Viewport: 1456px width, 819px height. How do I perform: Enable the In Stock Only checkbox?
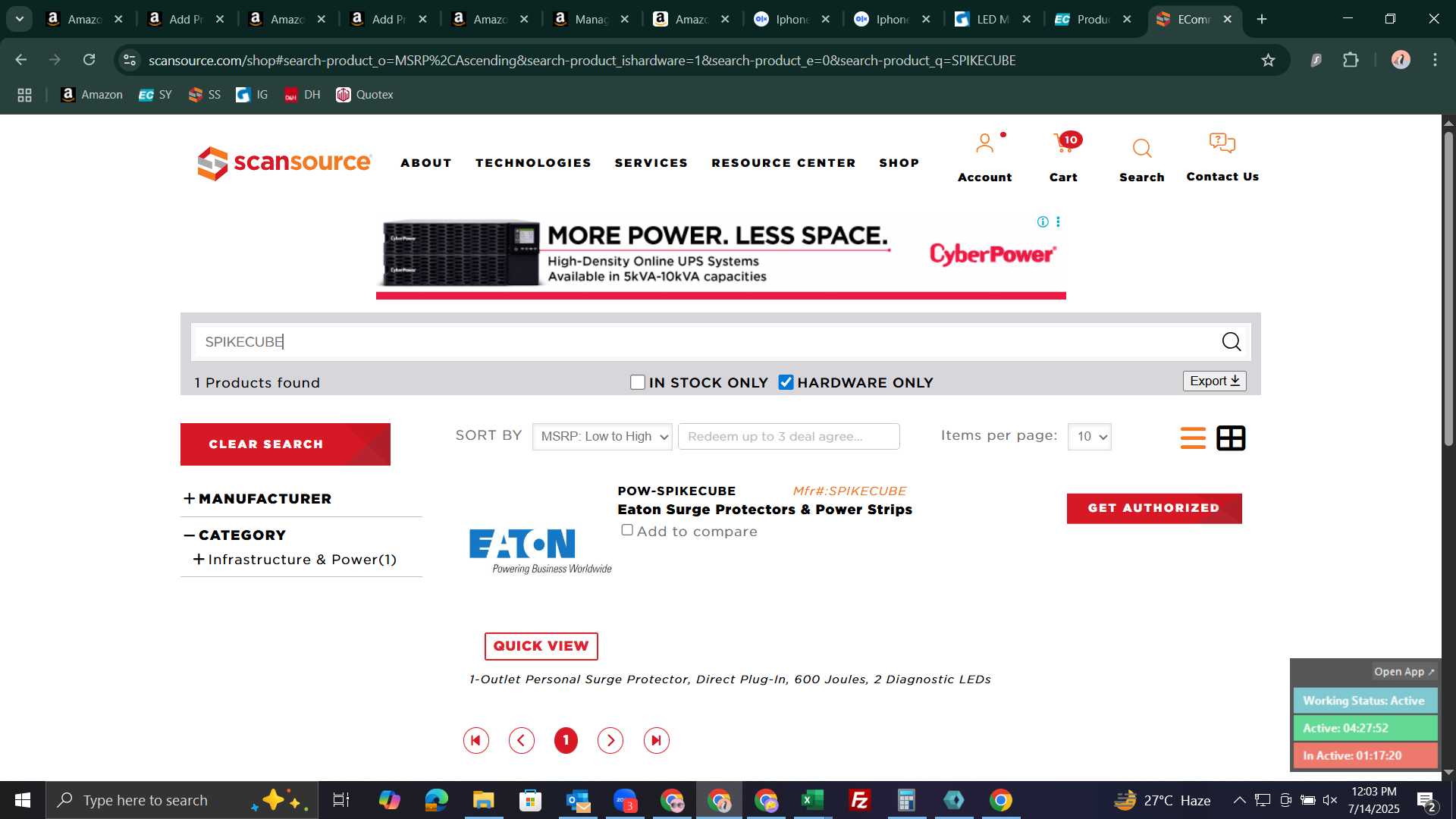[638, 383]
